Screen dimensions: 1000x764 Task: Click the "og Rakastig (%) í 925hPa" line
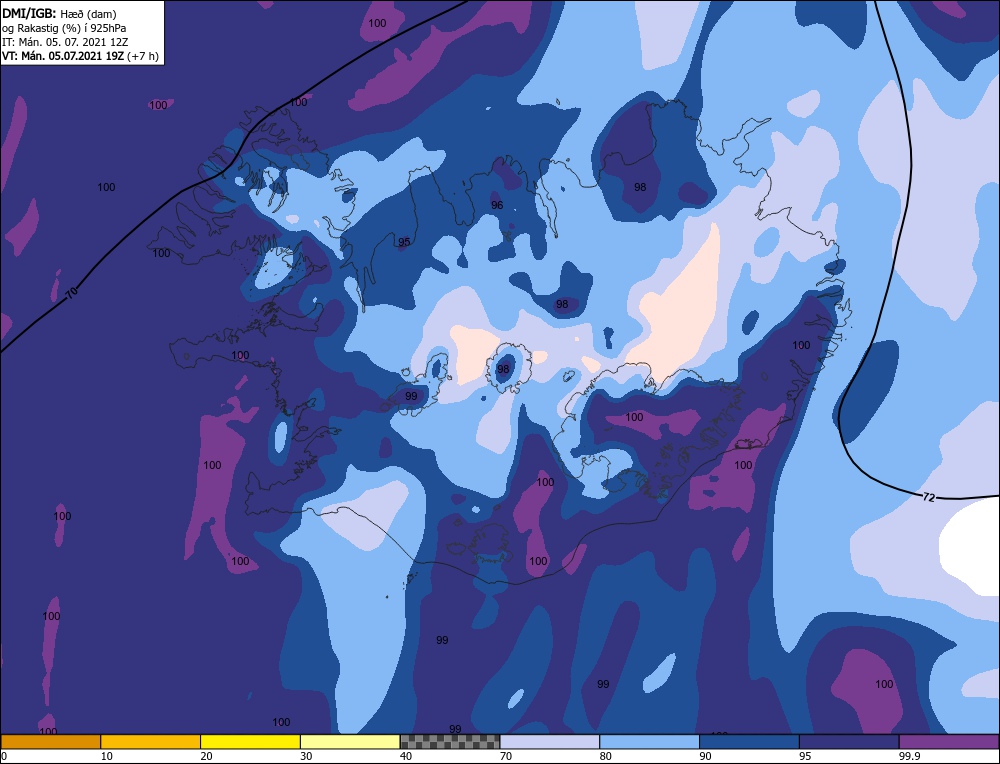click(64, 28)
